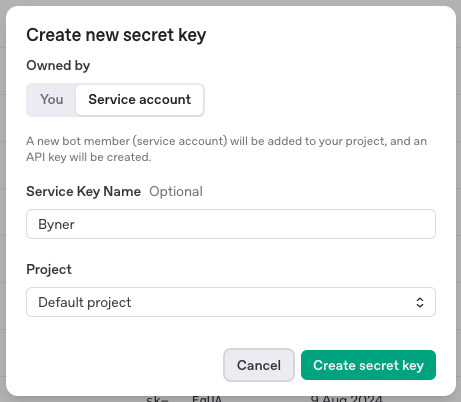Click the up-down chevron icon in Project selector
The width and height of the screenshot is (461, 402).
point(420,302)
